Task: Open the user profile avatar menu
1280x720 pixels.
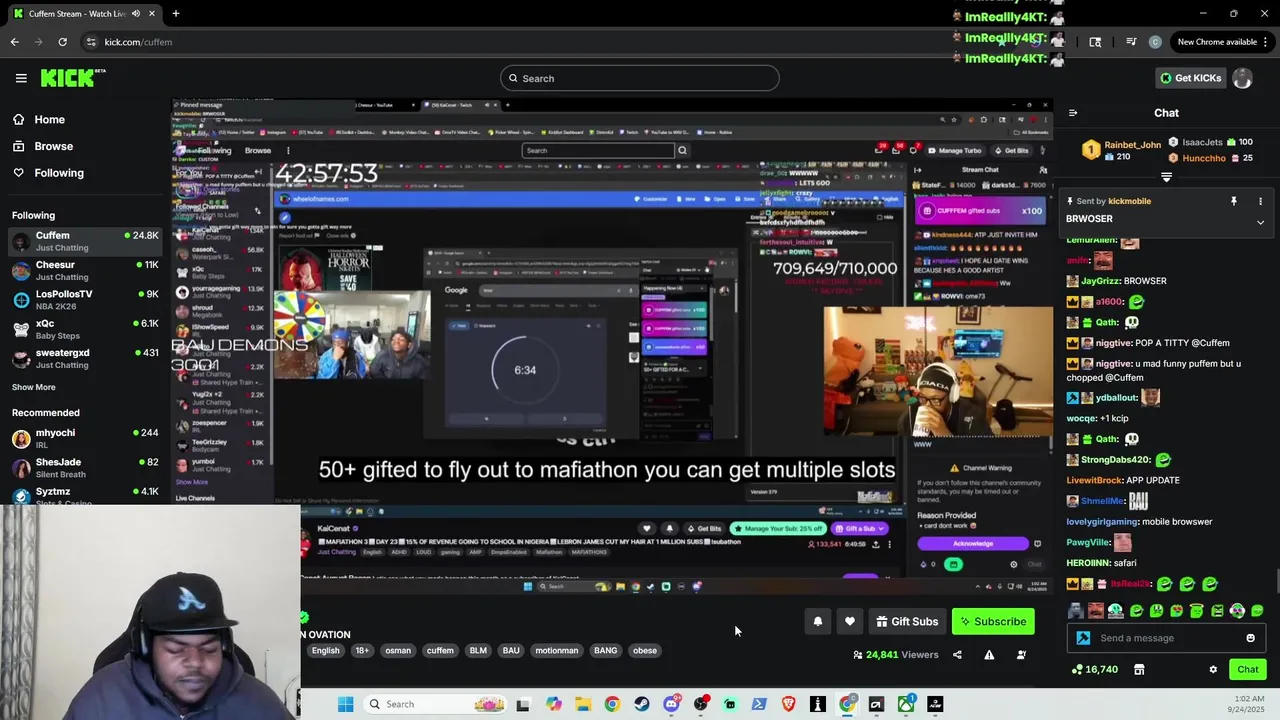Action: 1242,78
